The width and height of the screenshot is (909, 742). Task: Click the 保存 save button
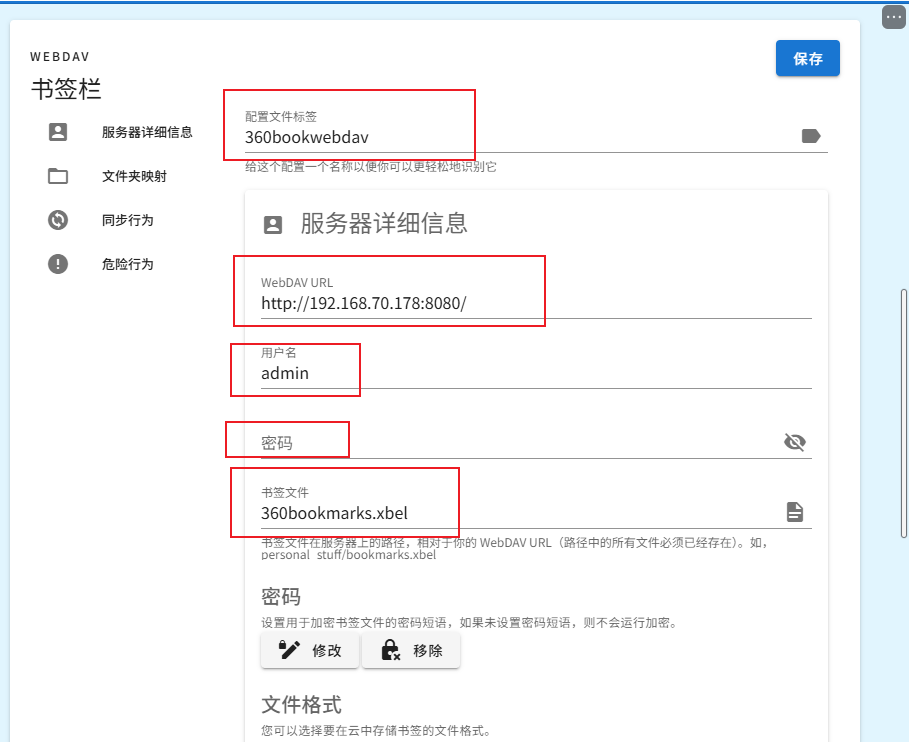[x=808, y=58]
